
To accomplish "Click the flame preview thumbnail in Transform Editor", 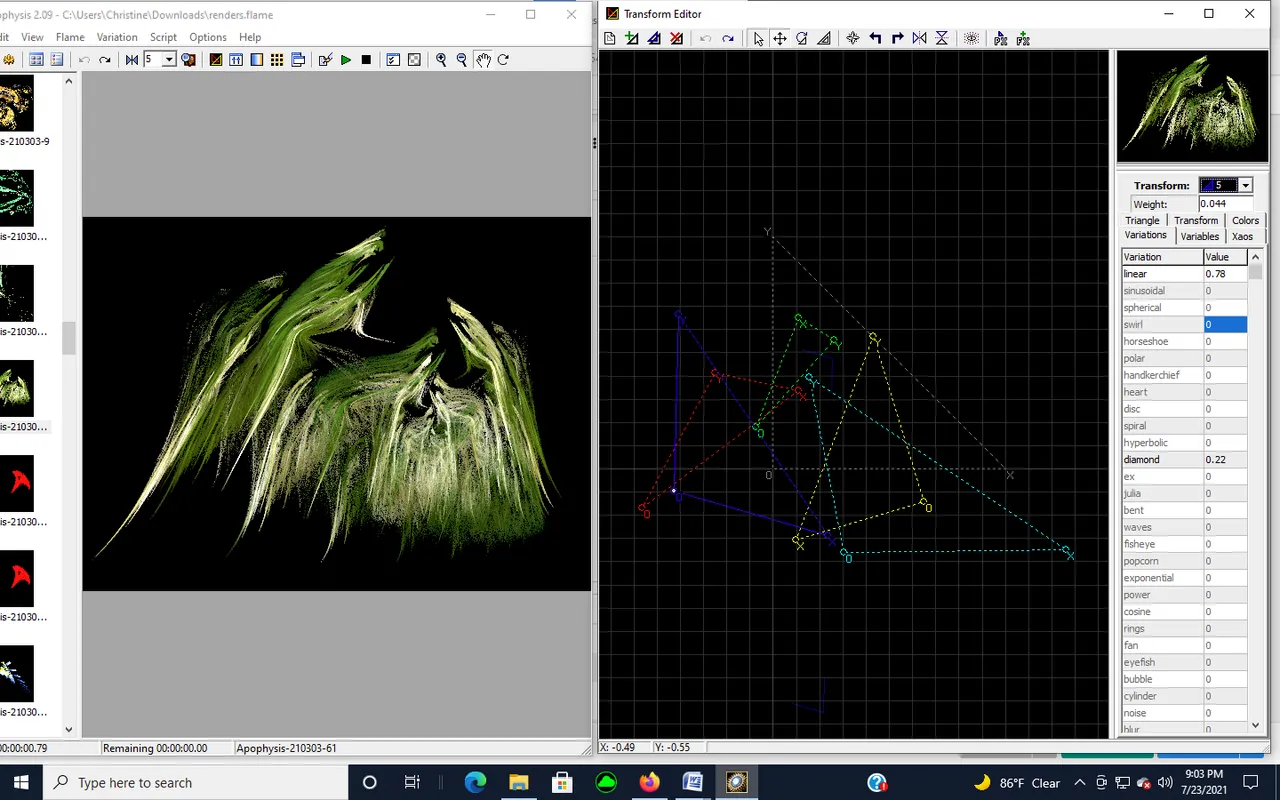I will click(1191, 108).
